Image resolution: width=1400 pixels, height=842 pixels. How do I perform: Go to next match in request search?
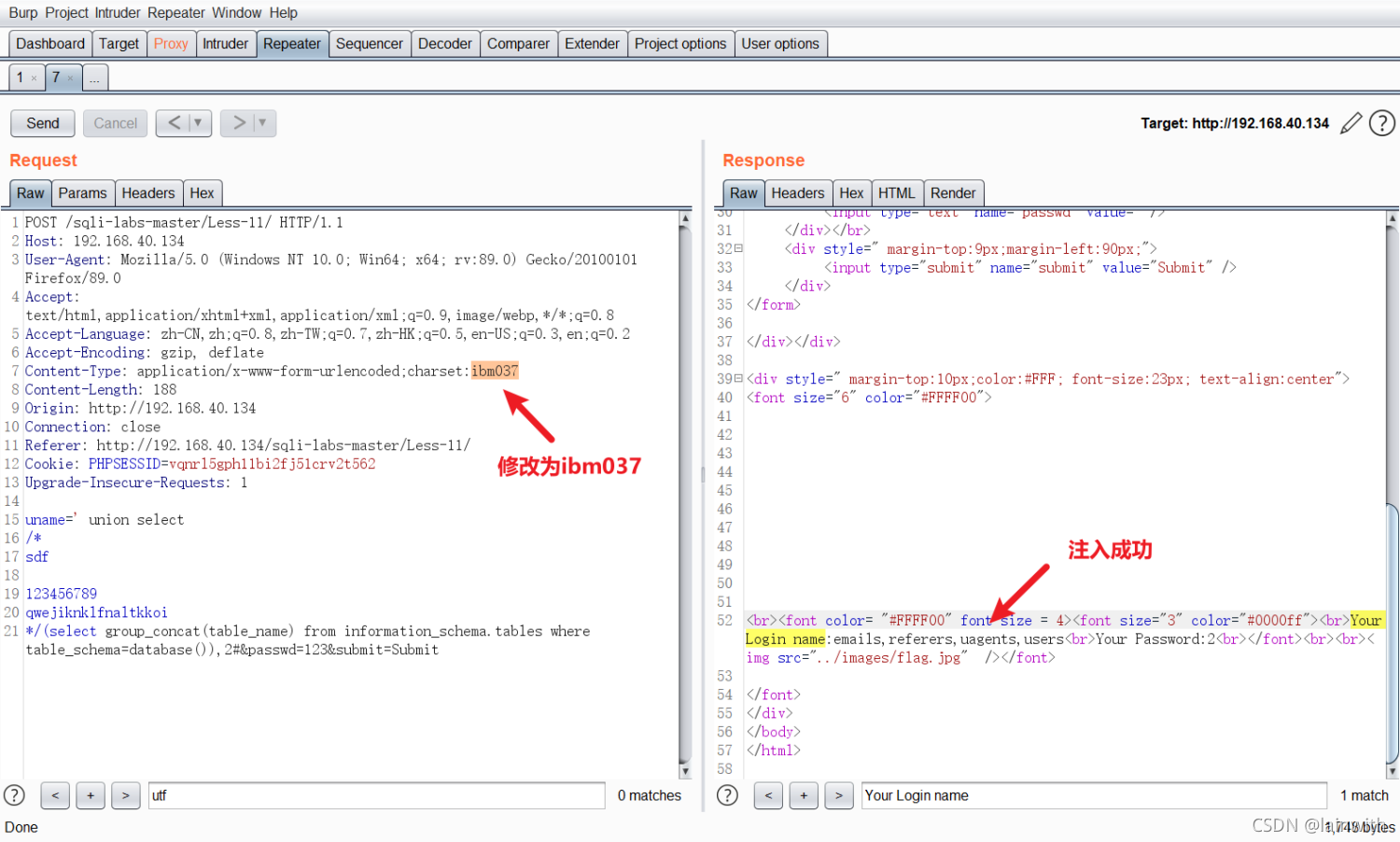pyautogui.click(x=126, y=795)
